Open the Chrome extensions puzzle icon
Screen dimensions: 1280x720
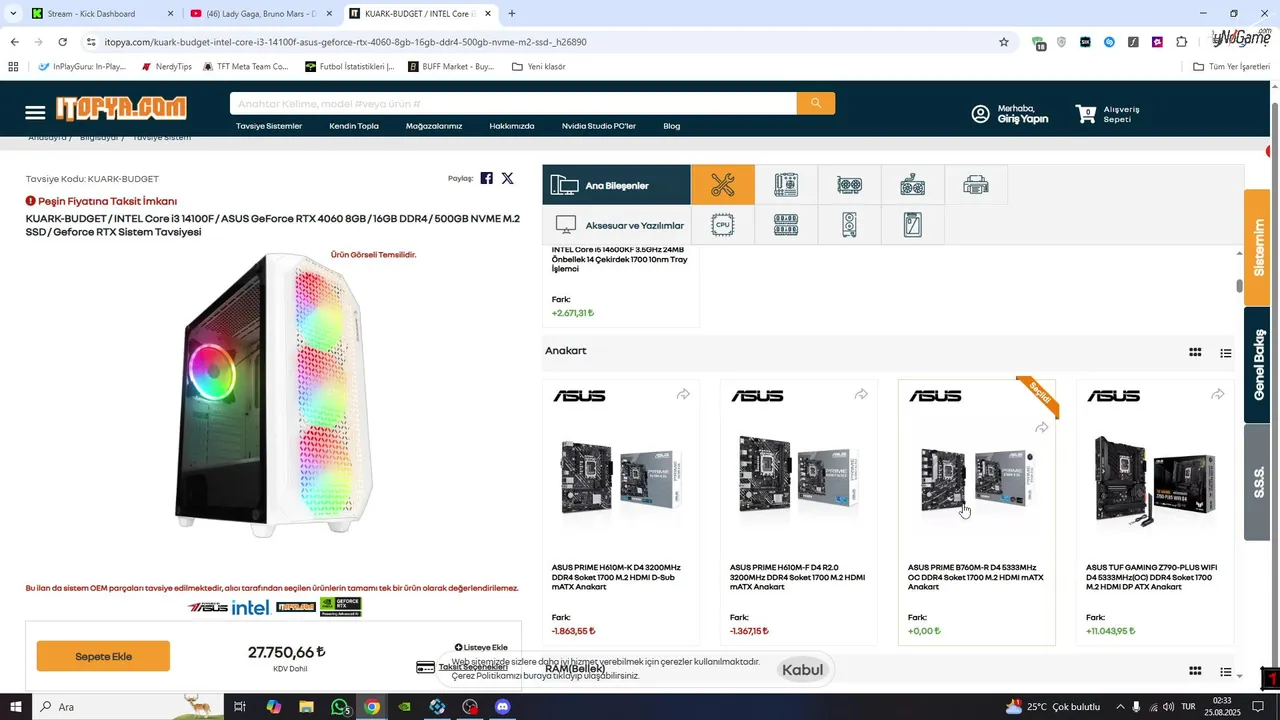[x=1181, y=42]
